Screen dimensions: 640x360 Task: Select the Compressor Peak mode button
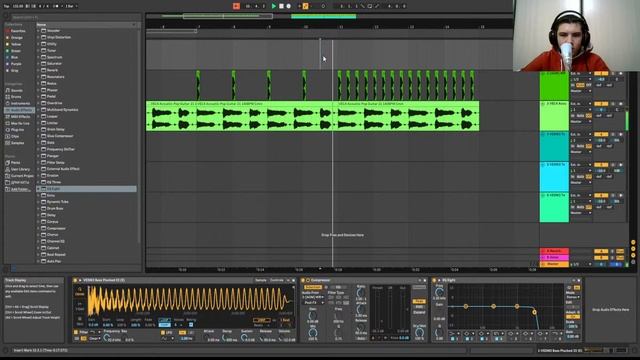[419, 302]
